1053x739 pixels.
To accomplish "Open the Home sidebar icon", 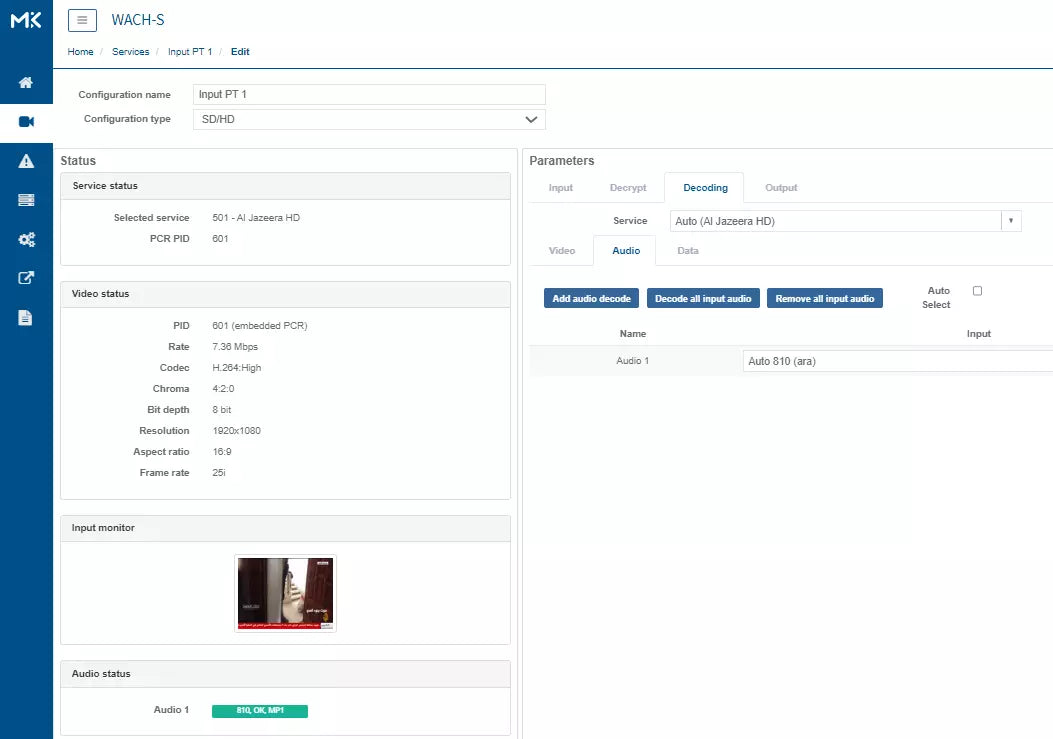I will click(26, 83).
